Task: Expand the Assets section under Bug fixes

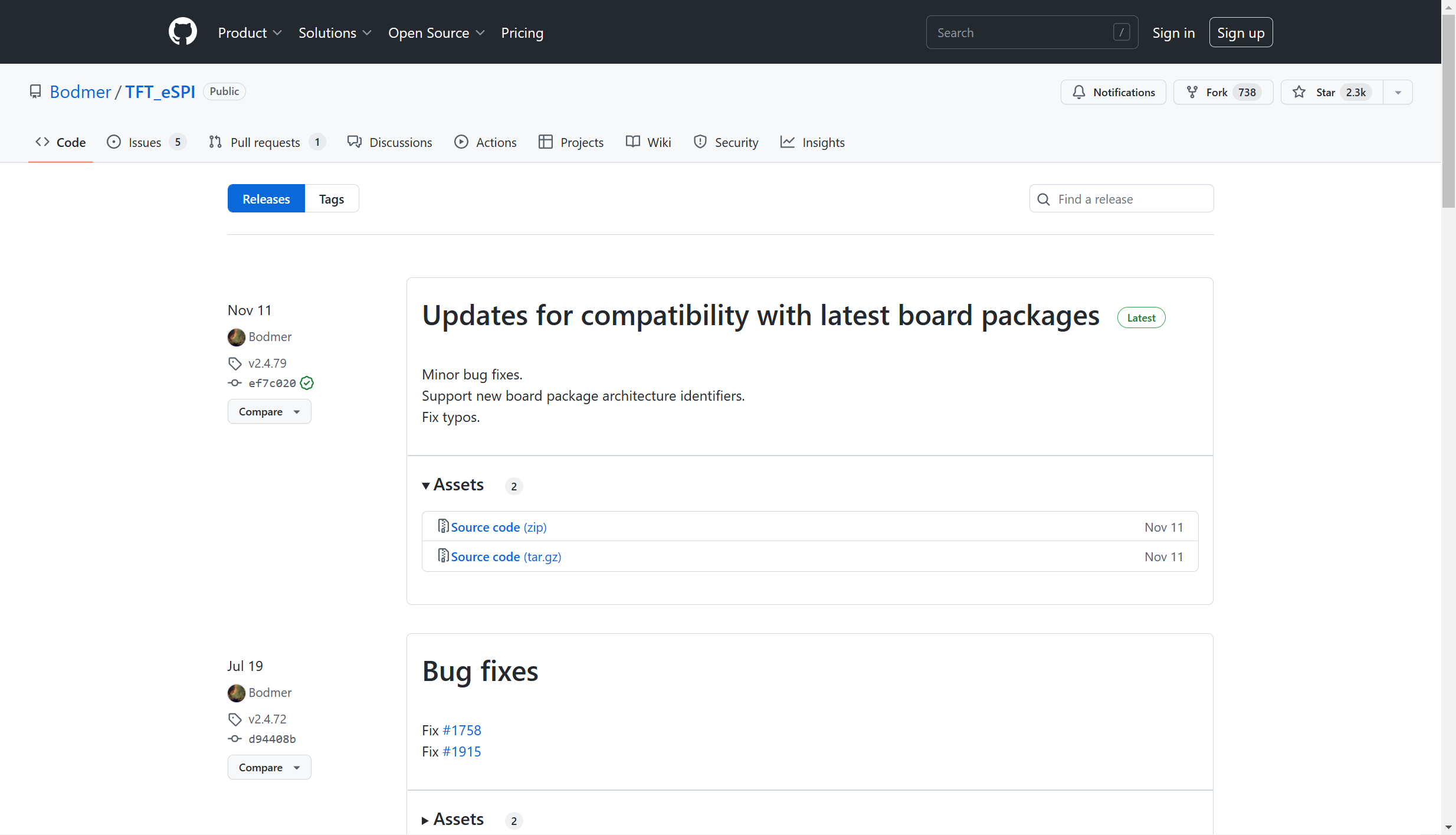Action: [x=452, y=820]
